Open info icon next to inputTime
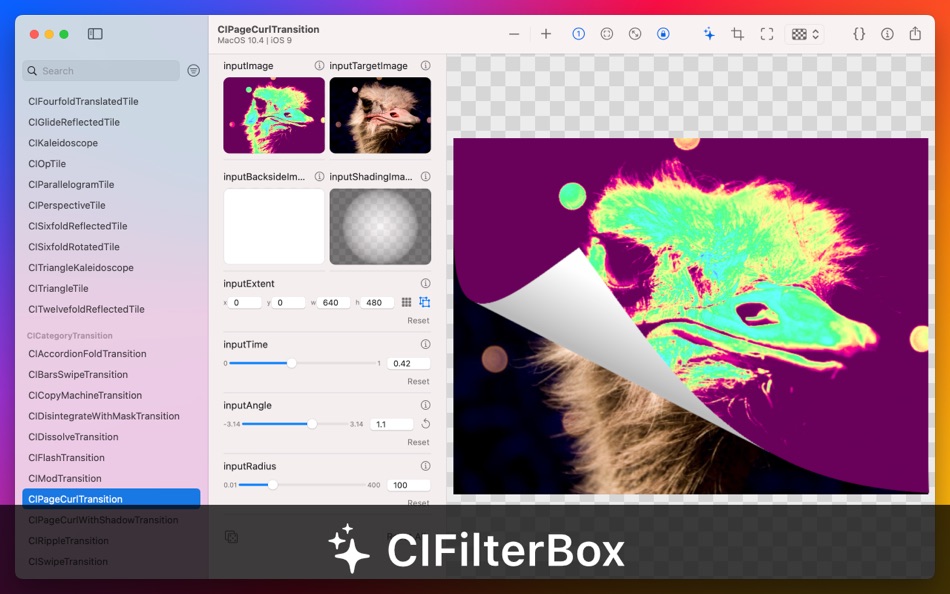Image resolution: width=950 pixels, height=594 pixels. click(x=425, y=344)
